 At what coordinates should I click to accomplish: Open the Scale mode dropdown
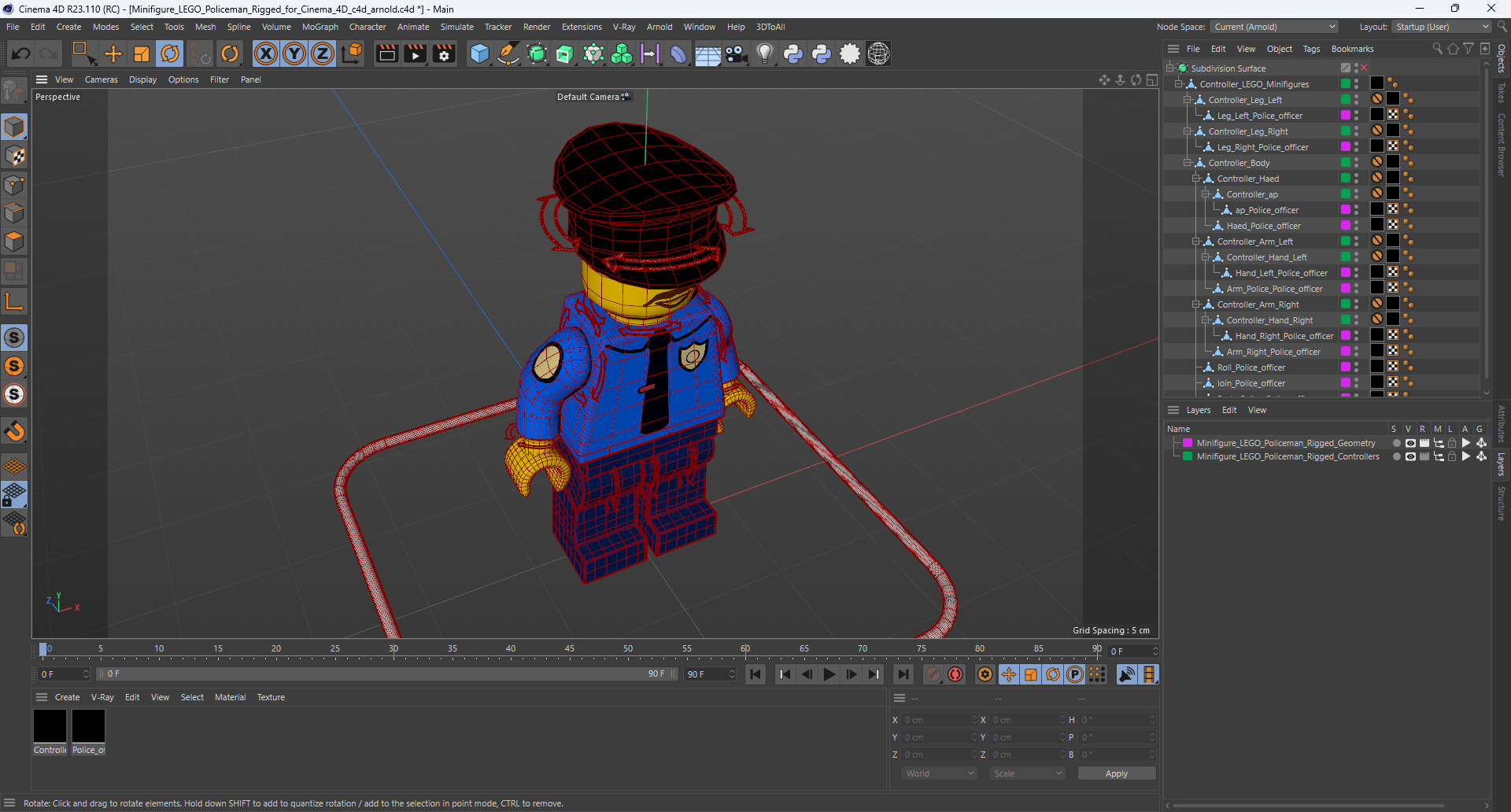pos(1028,773)
